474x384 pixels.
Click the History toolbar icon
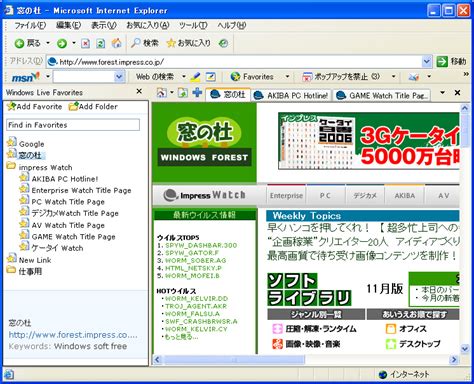pyautogui.click(x=223, y=43)
